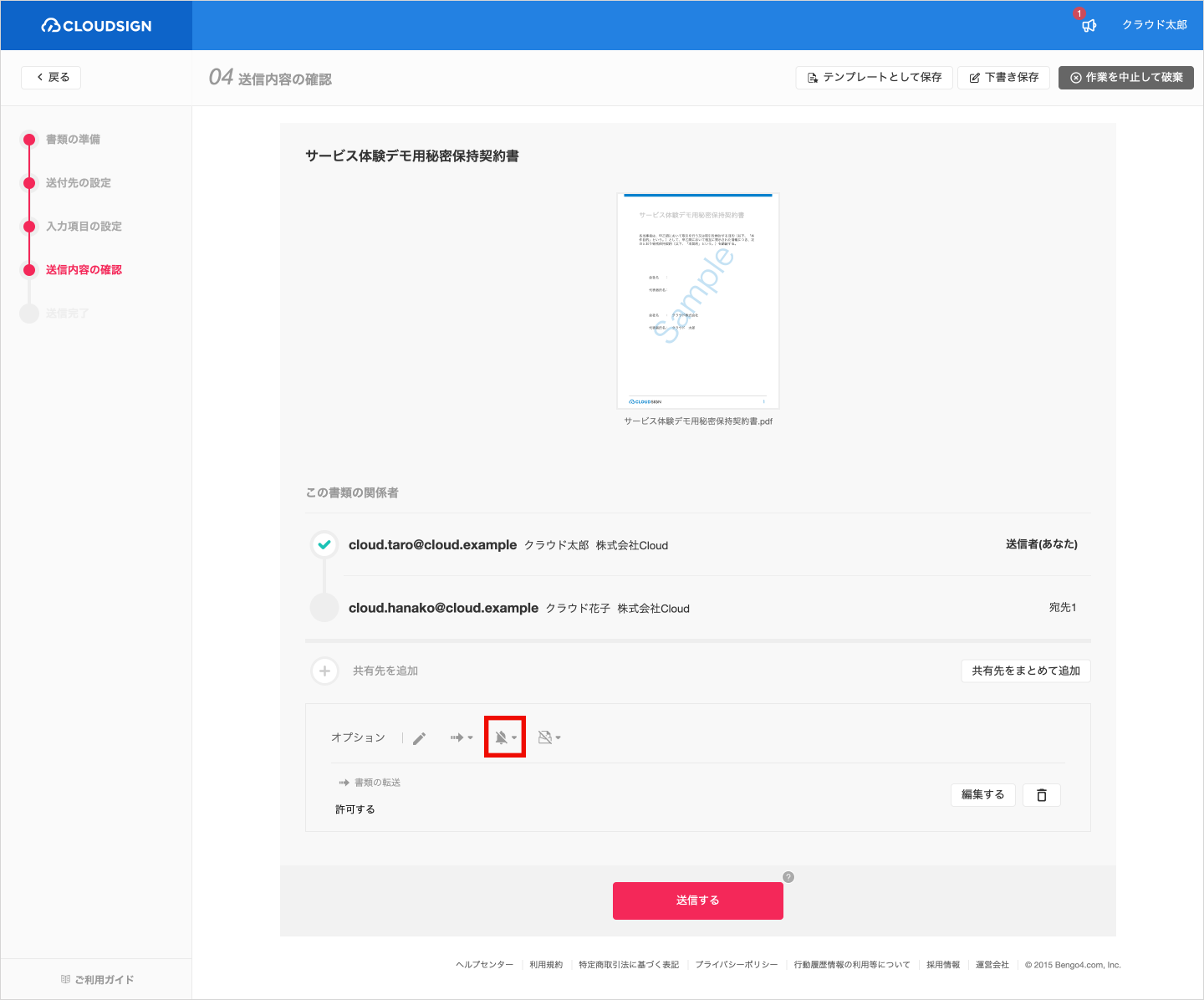Click the sender green checkmark icon
Image resolution: width=1204 pixels, height=1000 pixels.
point(324,544)
